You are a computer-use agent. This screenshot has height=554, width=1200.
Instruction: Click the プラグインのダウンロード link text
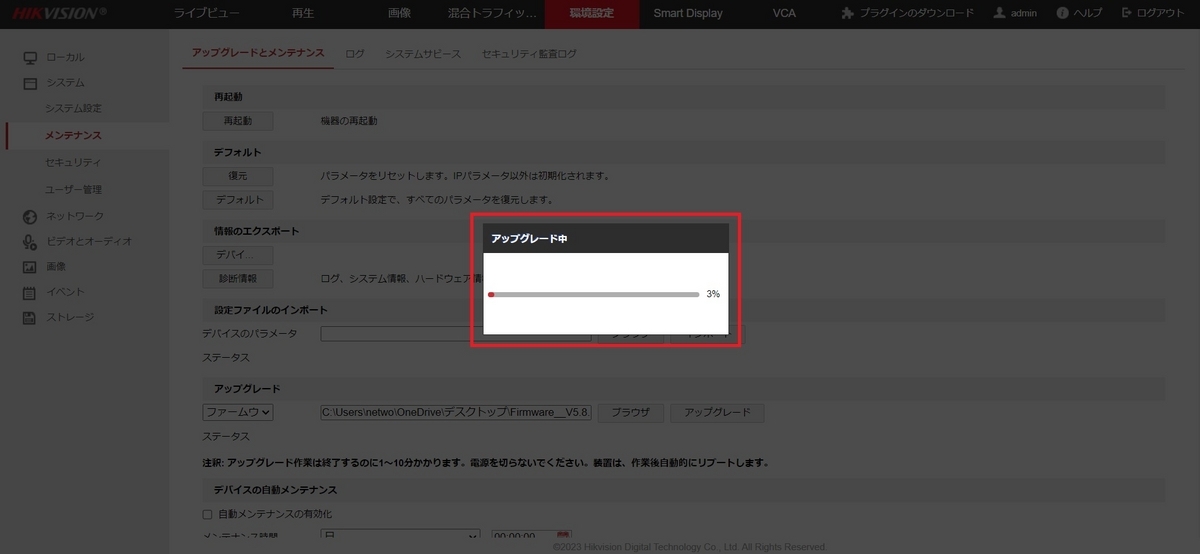[917, 14]
